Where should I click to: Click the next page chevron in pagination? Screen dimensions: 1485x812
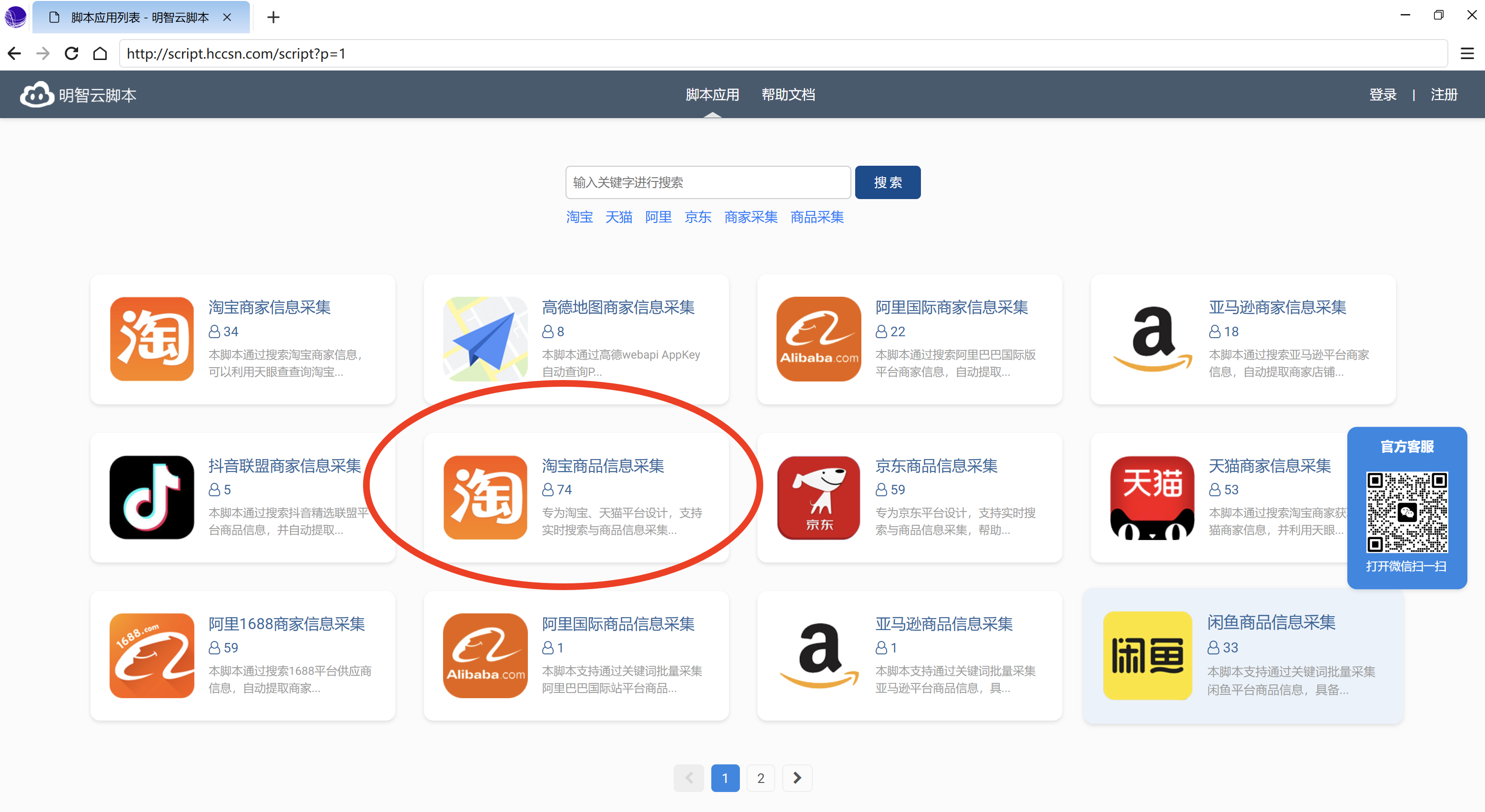click(x=797, y=778)
